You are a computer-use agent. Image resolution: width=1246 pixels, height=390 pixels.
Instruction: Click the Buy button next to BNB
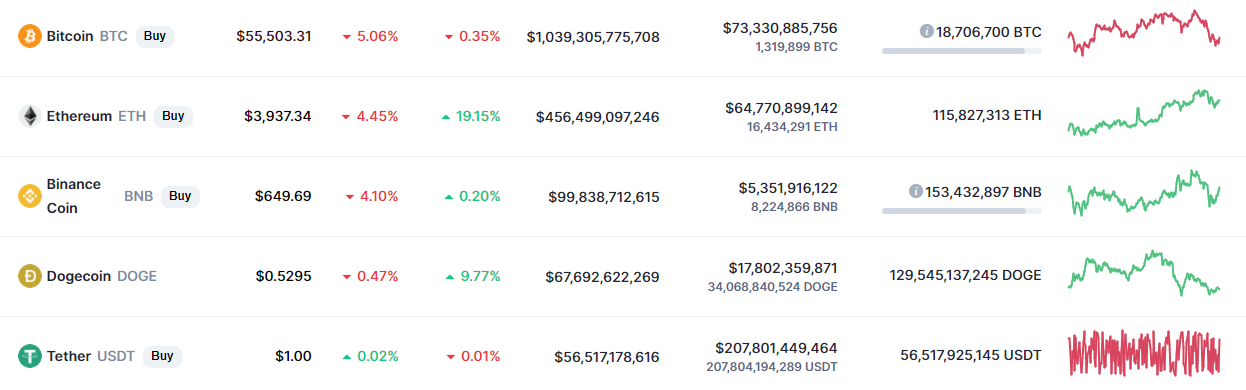click(180, 196)
